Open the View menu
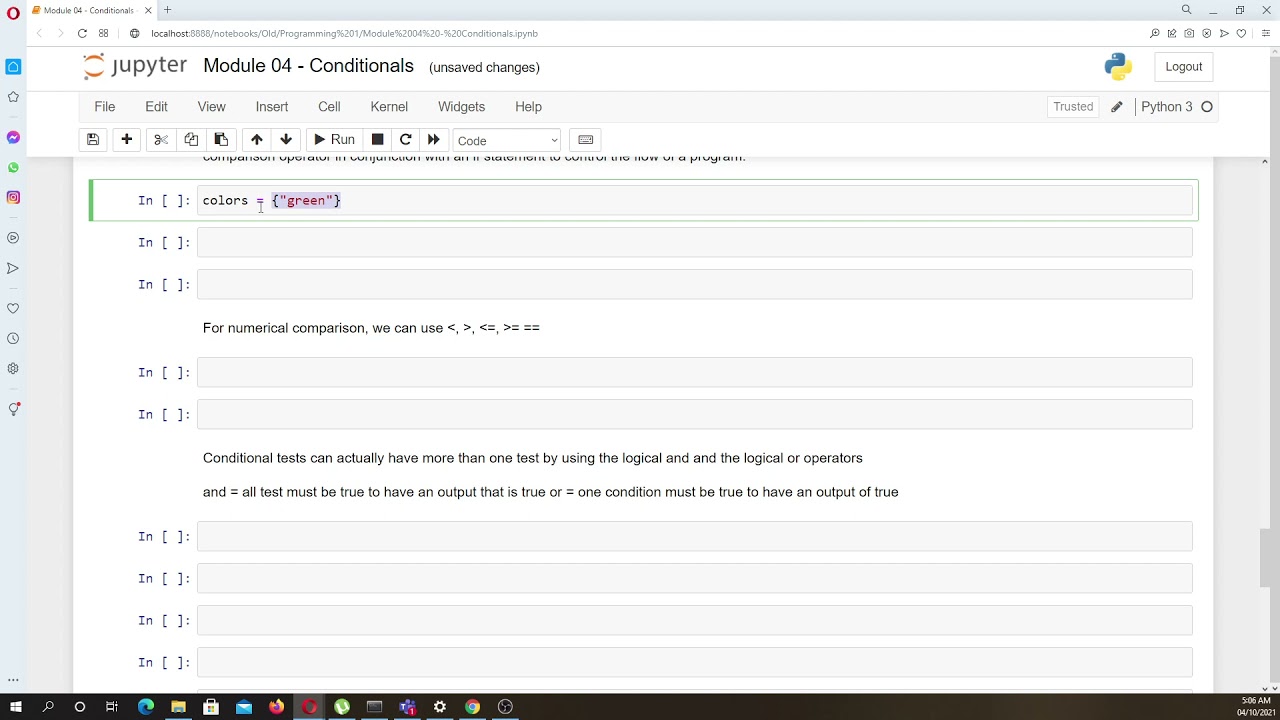This screenshot has height=720, width=1280. 211,107
